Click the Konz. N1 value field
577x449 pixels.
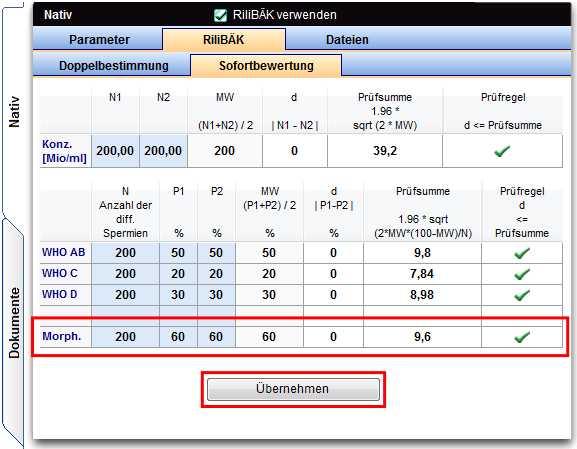pyautogui.click(x=115, y=151)
